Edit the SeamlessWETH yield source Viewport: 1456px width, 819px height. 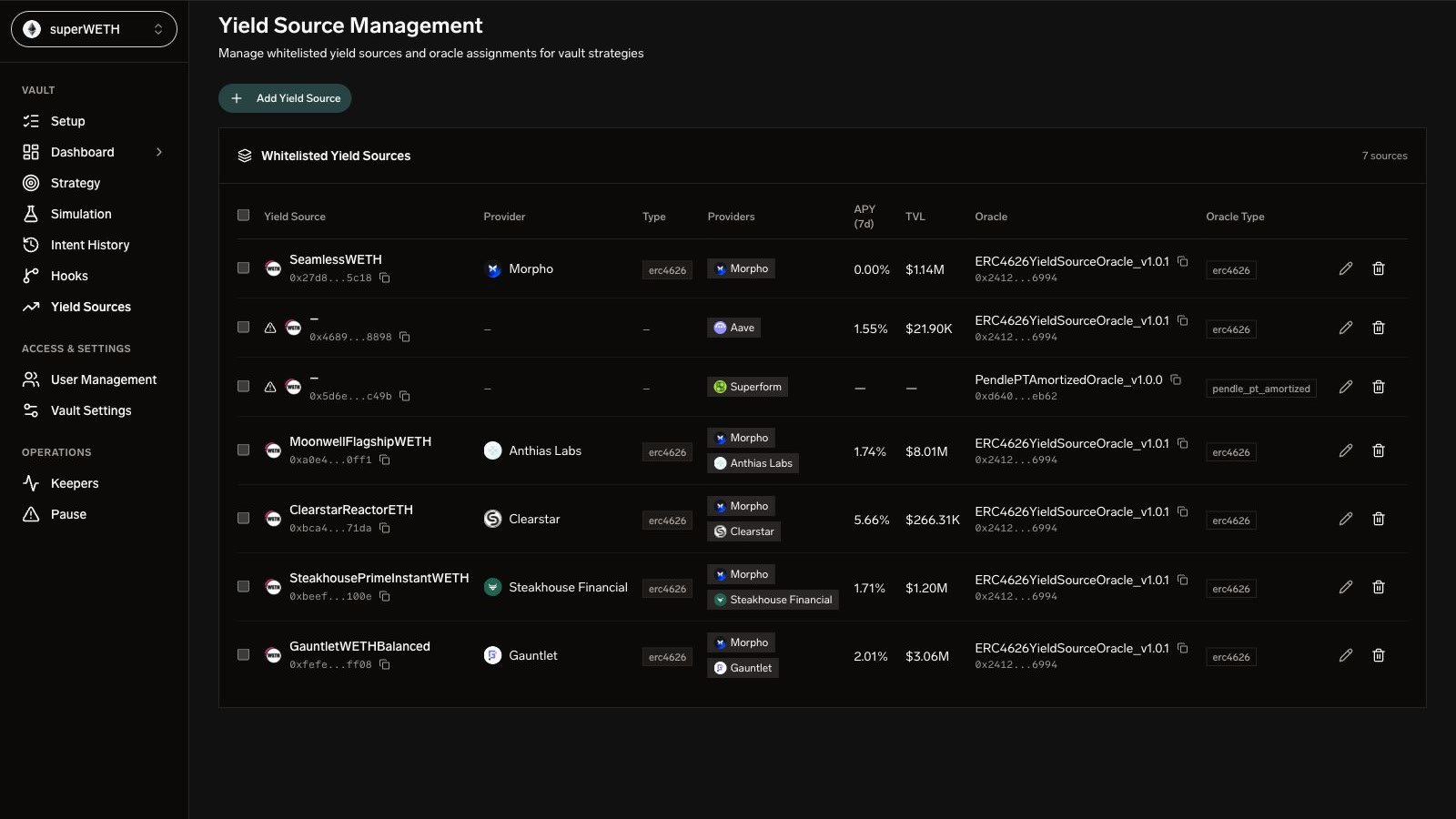pos(1345,268)
